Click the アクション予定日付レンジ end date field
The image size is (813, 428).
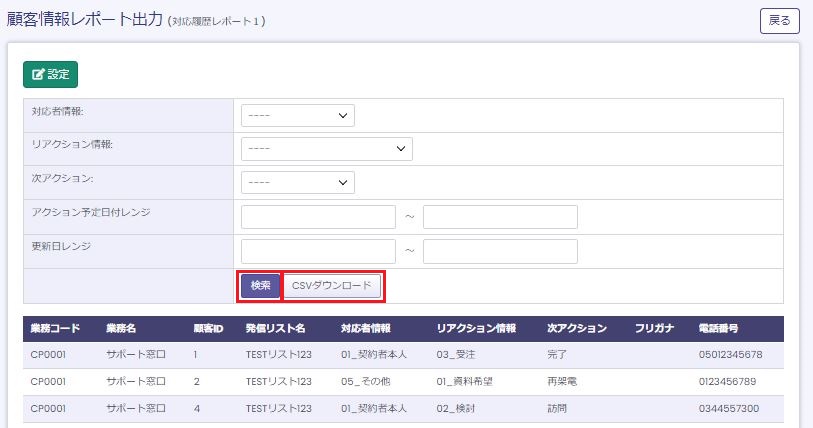click(500, 217)
